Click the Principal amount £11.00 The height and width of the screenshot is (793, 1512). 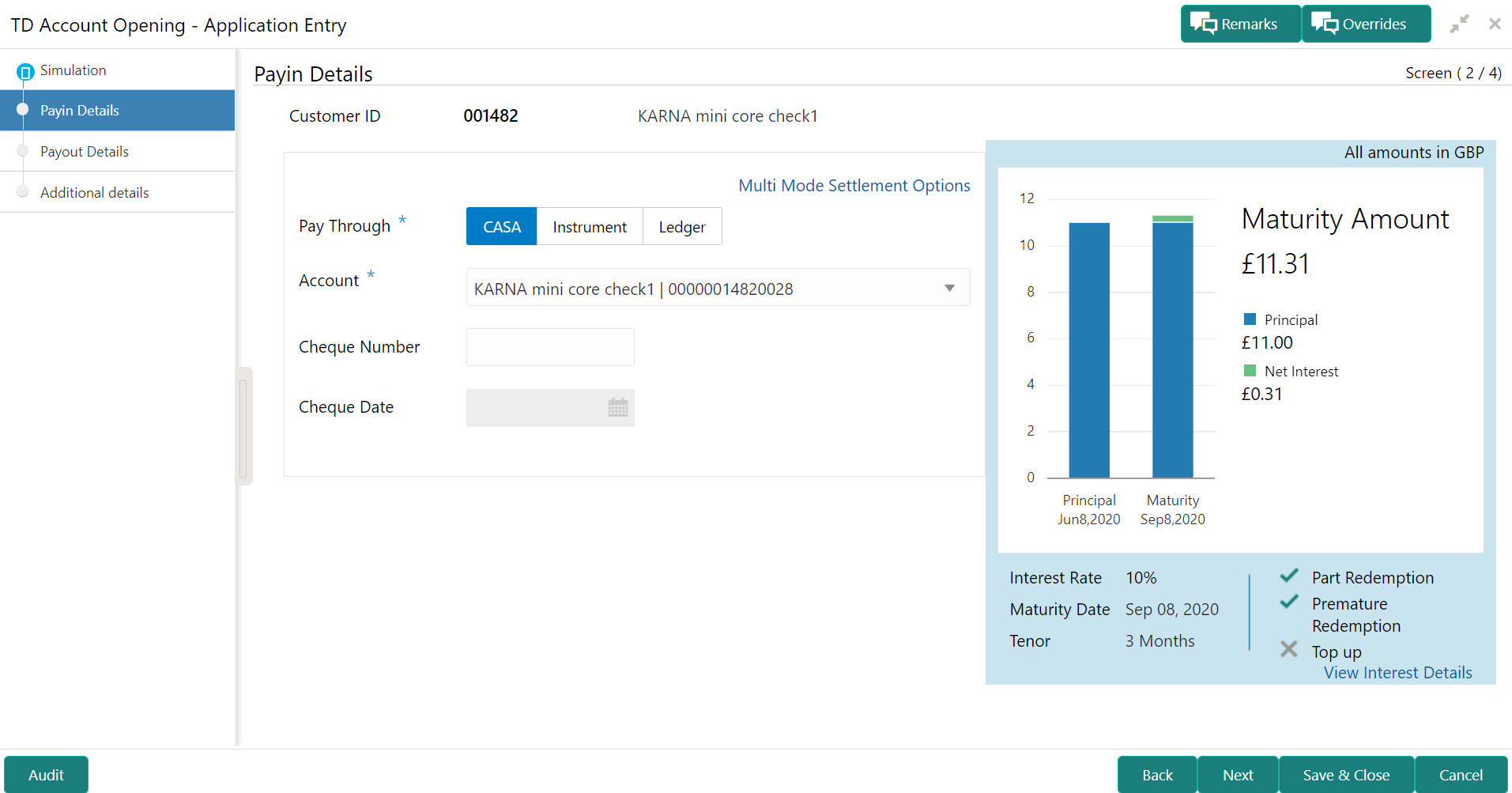click(x=1267, y=343)
